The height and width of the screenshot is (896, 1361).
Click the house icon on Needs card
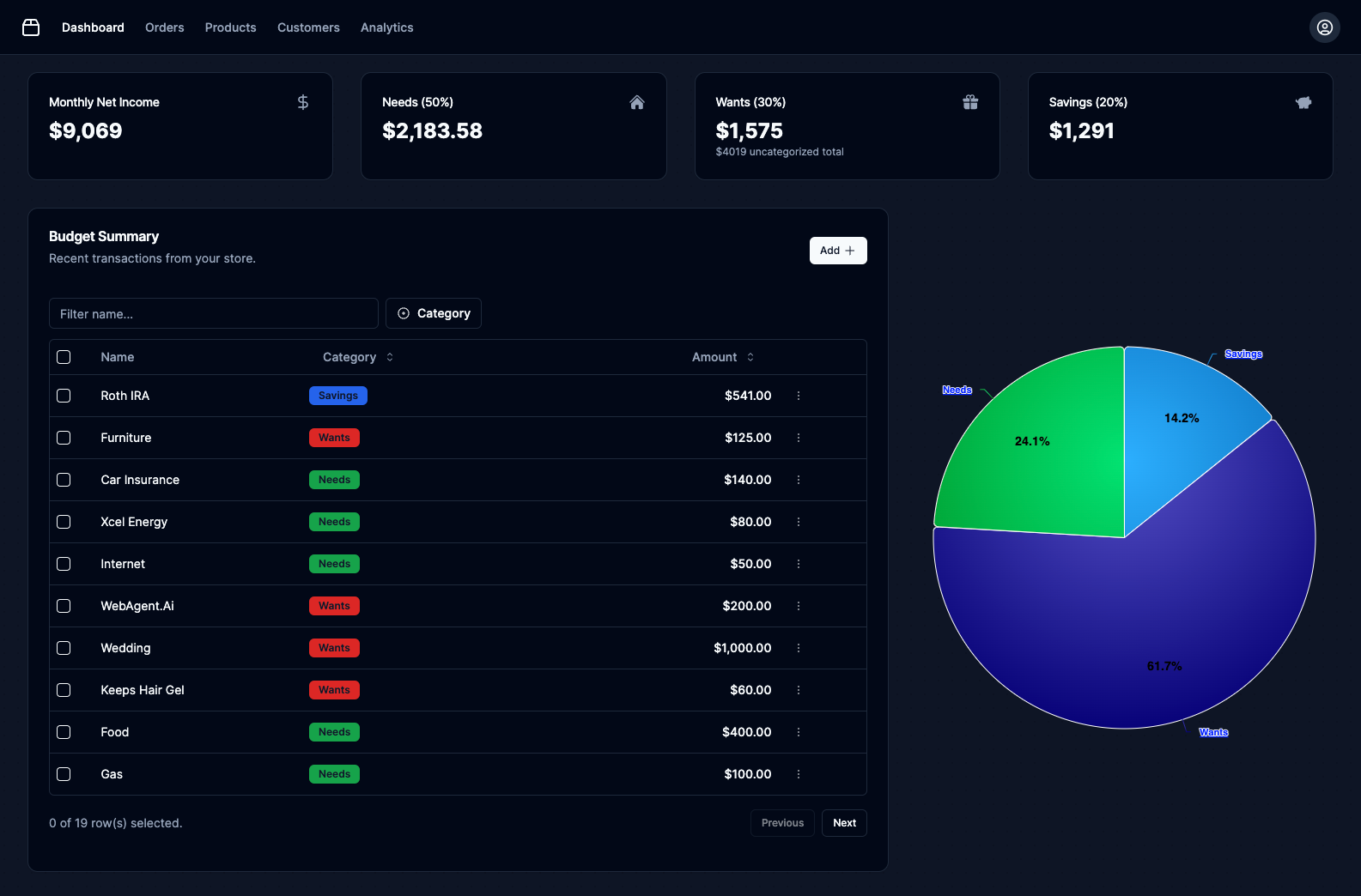coord(637,102)
